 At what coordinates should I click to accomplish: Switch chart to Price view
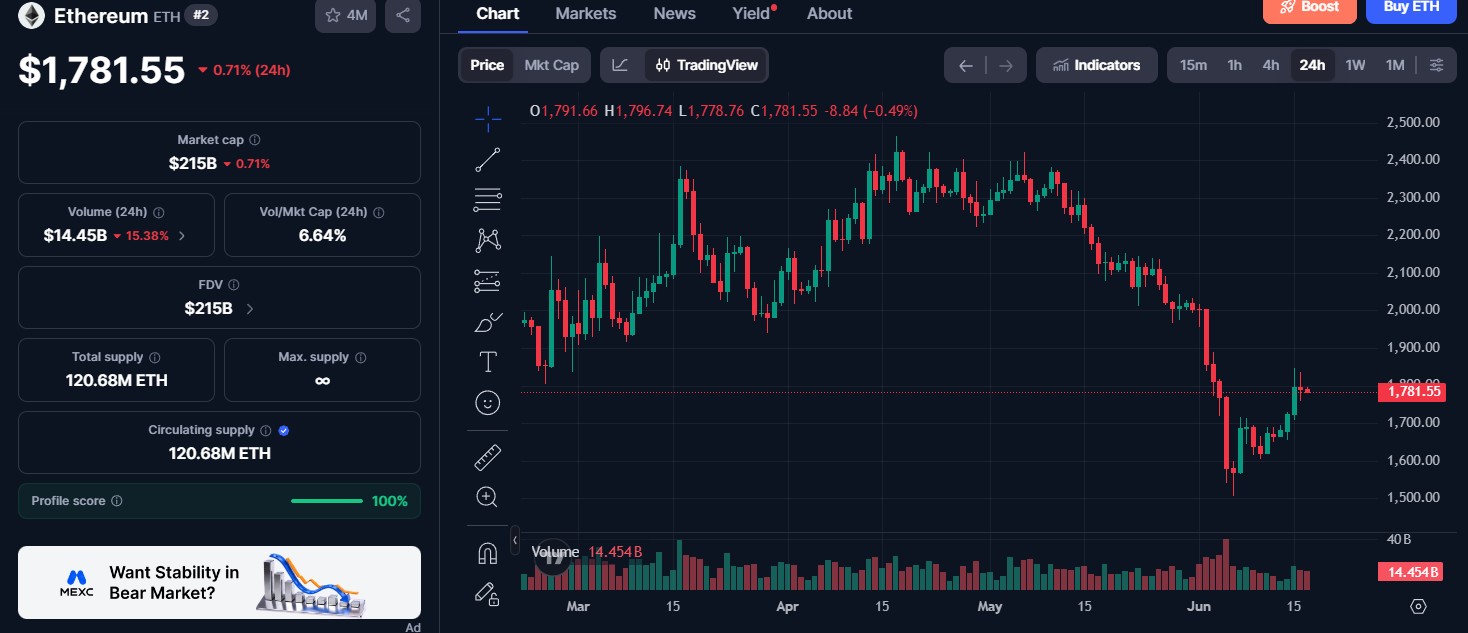[x=487, y=65]
